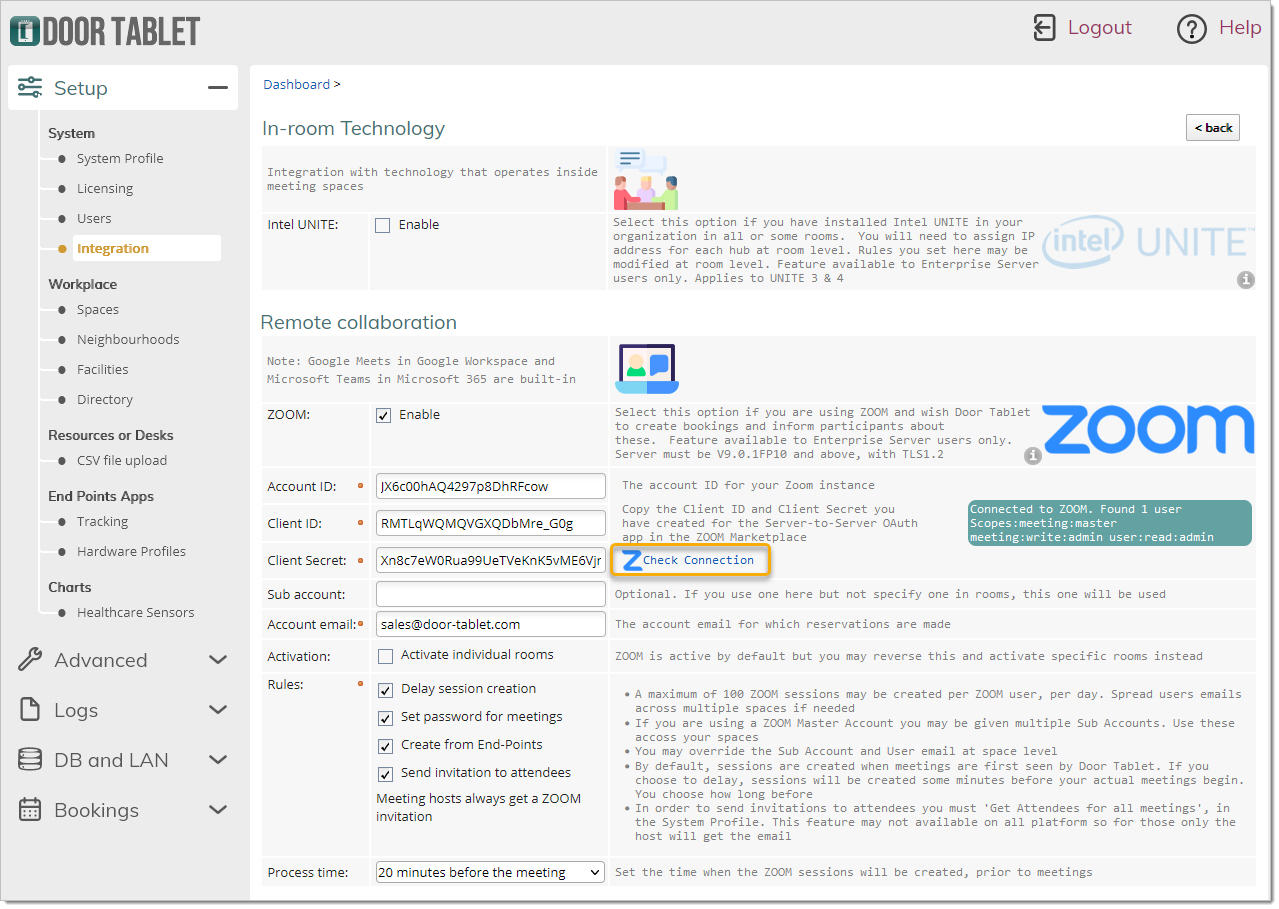The image size is (1279, 909).
Task: Open Facilities in sidebar
Action: [103, 369]
